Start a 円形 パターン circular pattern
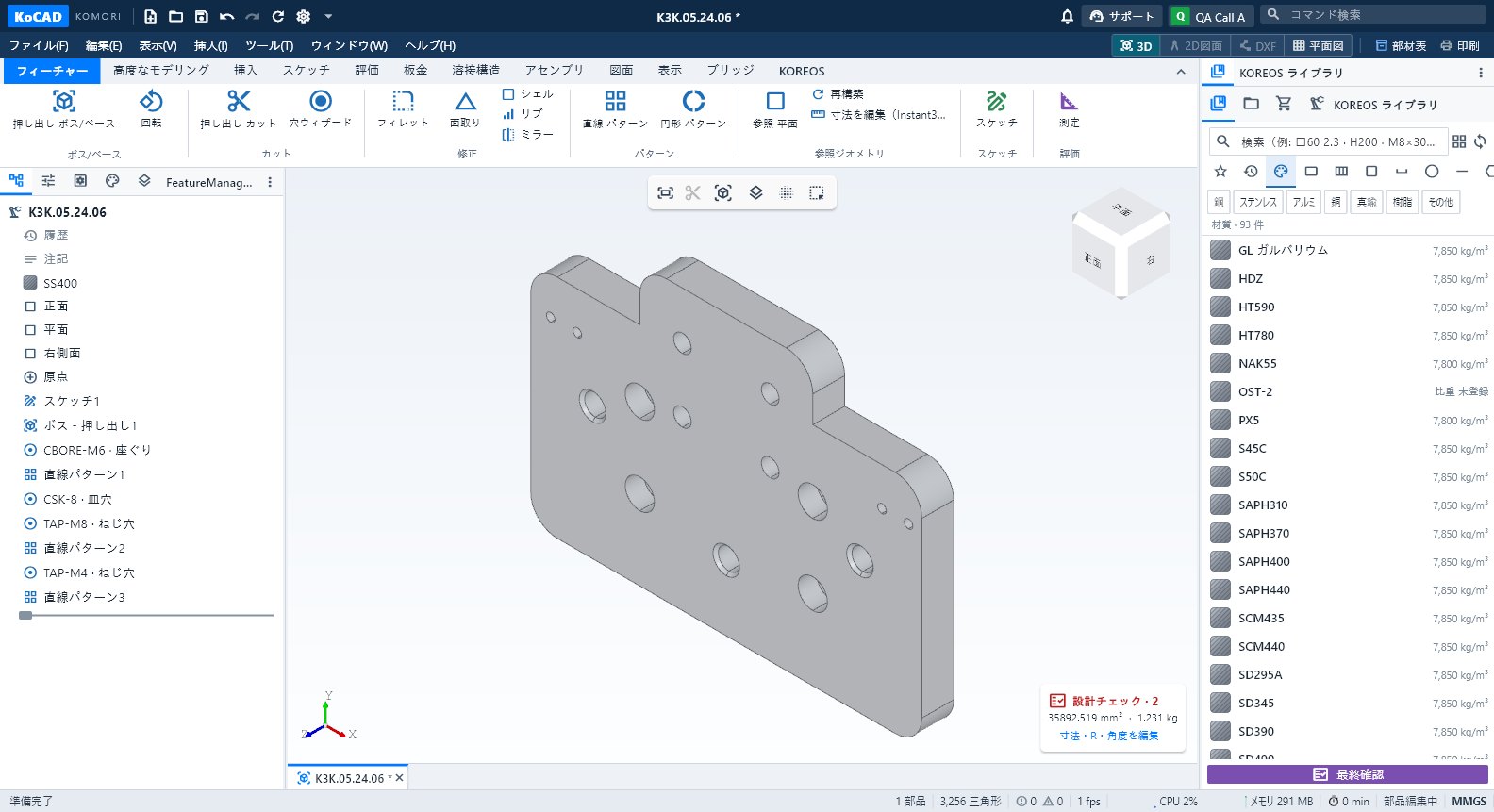 tap(693, 109)
